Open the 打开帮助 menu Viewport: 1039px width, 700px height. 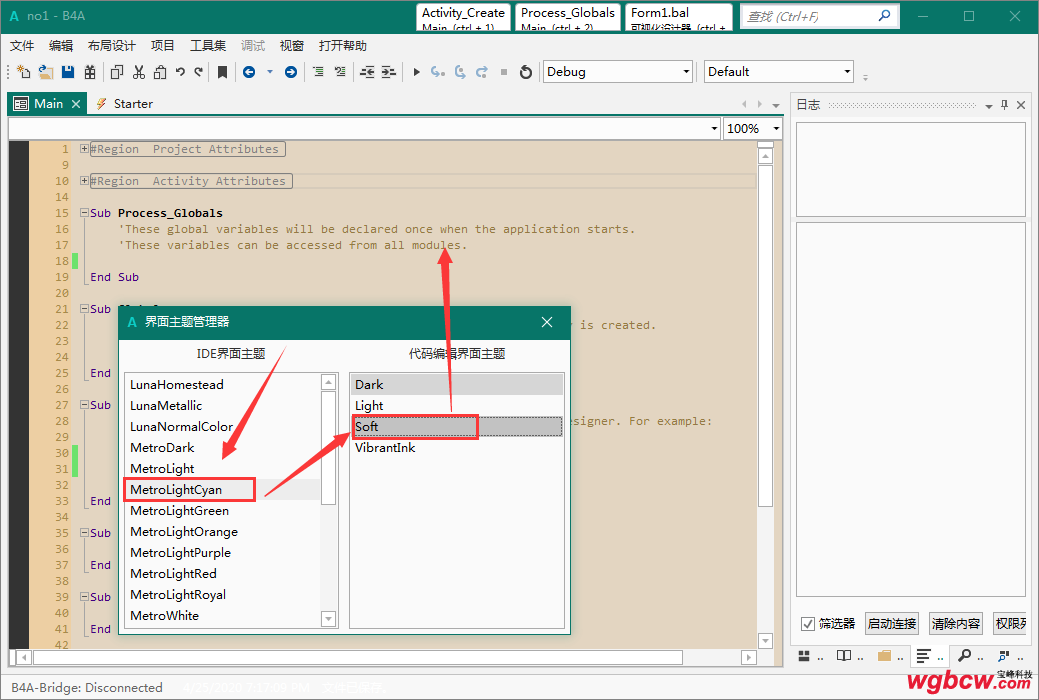343,46
